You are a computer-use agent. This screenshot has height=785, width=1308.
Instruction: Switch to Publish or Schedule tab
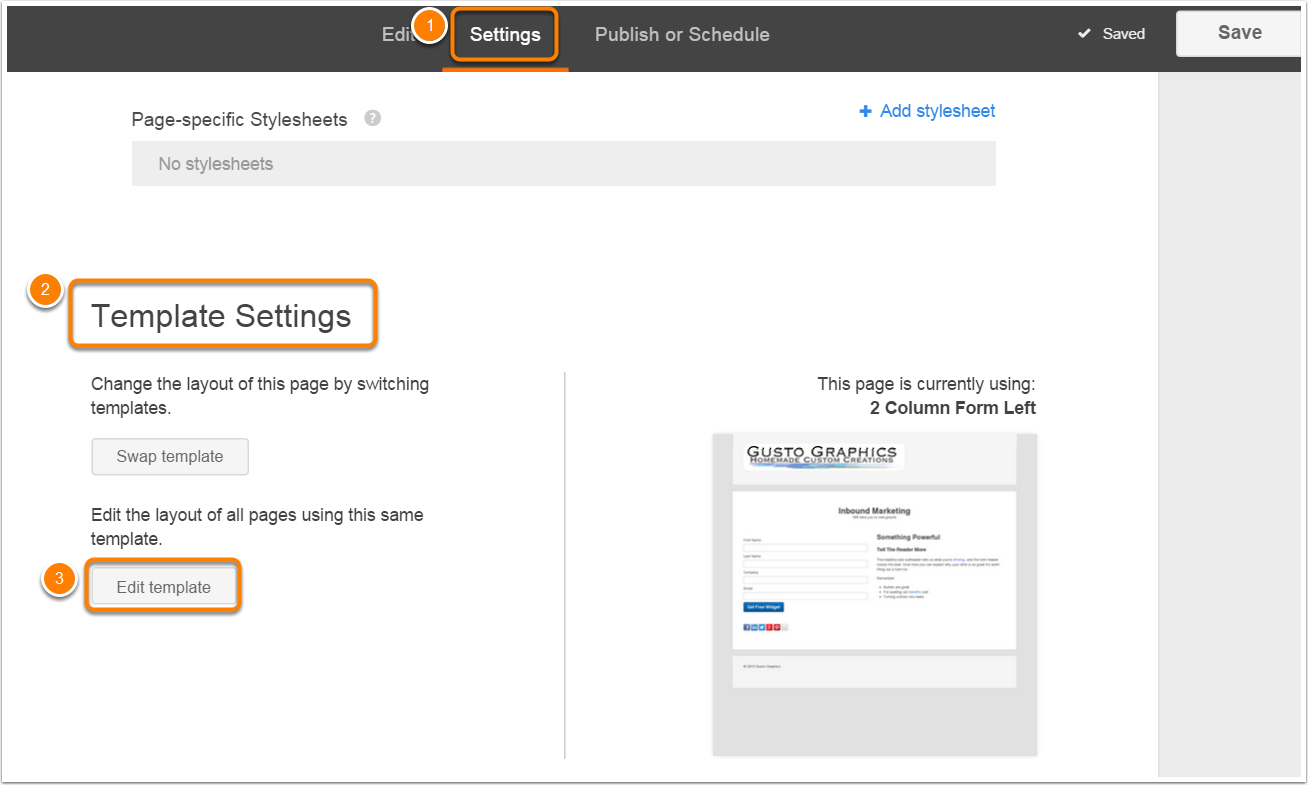682,35
